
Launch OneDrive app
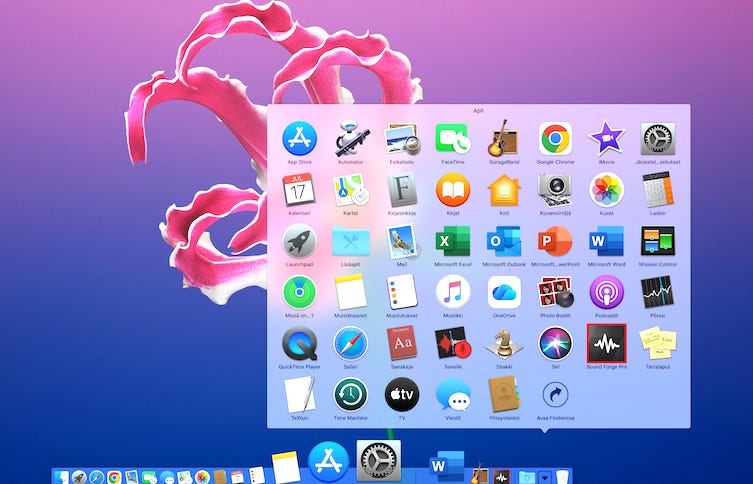point(504,292)
